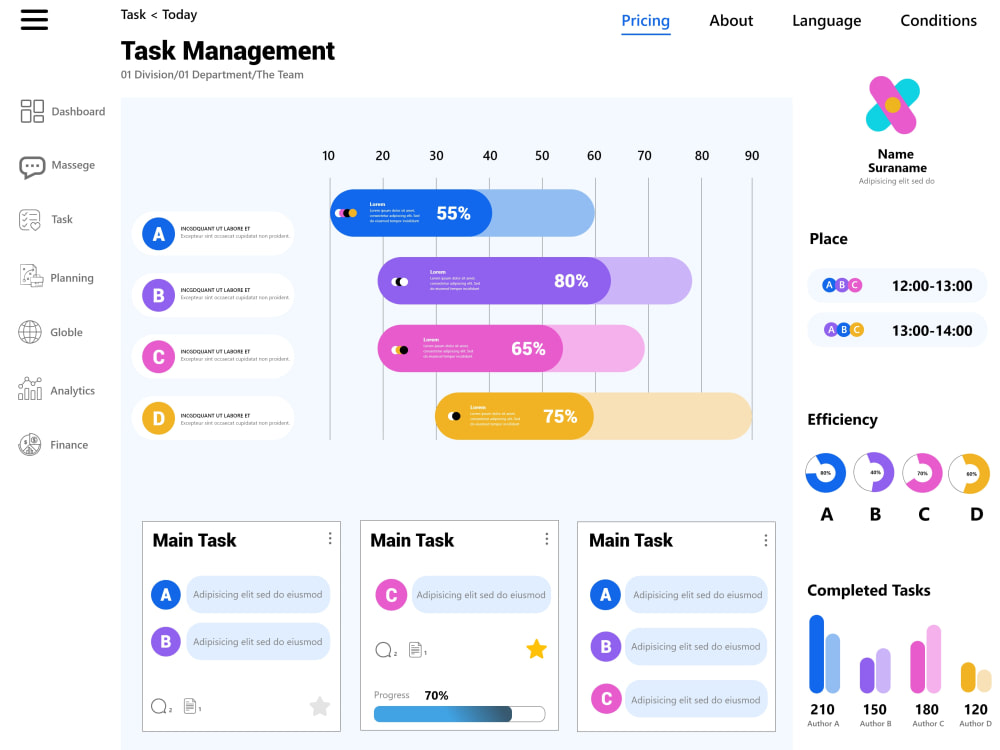The image size is (1000, 750).
Task: Open the Massege chat bubble icon
Action: click(32, 167)
